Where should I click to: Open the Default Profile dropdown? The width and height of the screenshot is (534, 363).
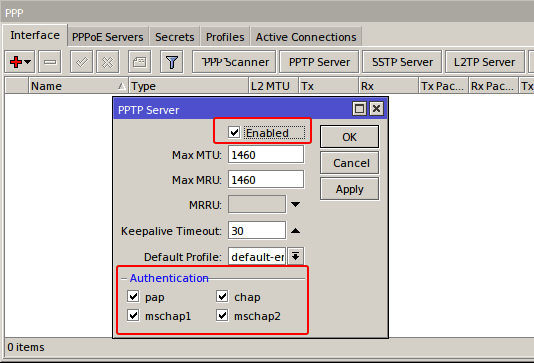pos(296,256)
